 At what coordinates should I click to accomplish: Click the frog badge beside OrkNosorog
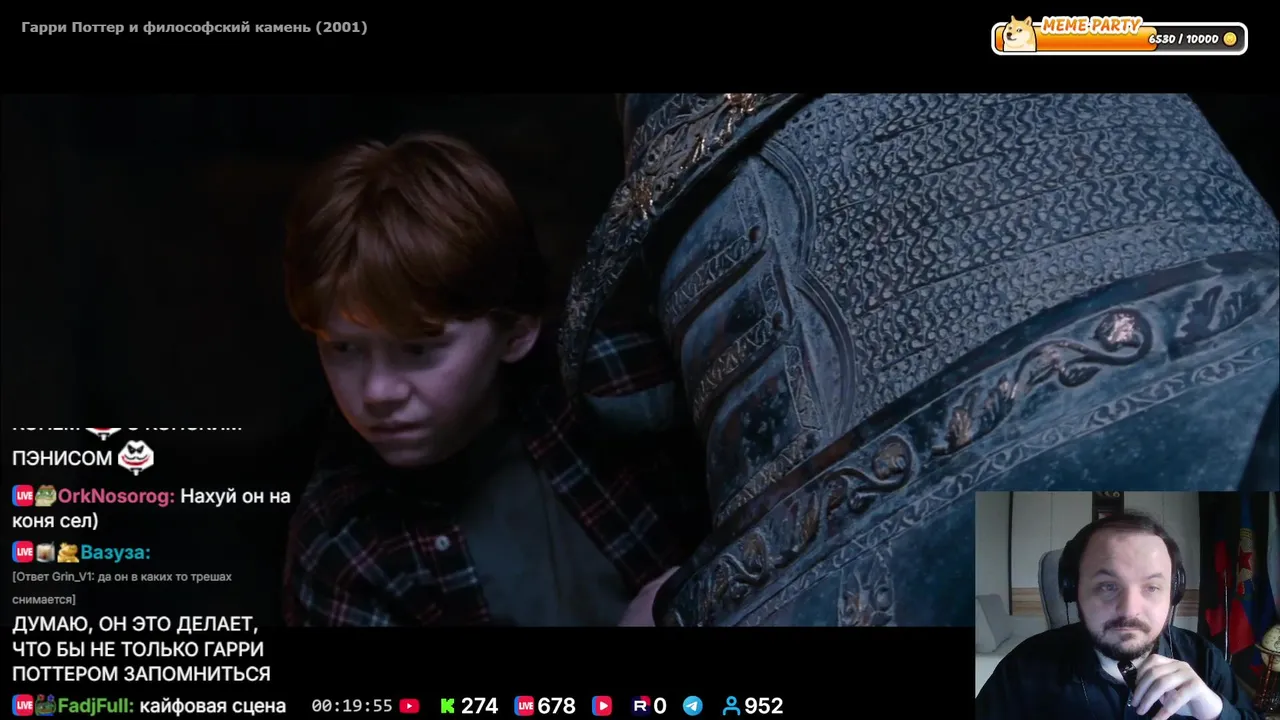point(46,496)
